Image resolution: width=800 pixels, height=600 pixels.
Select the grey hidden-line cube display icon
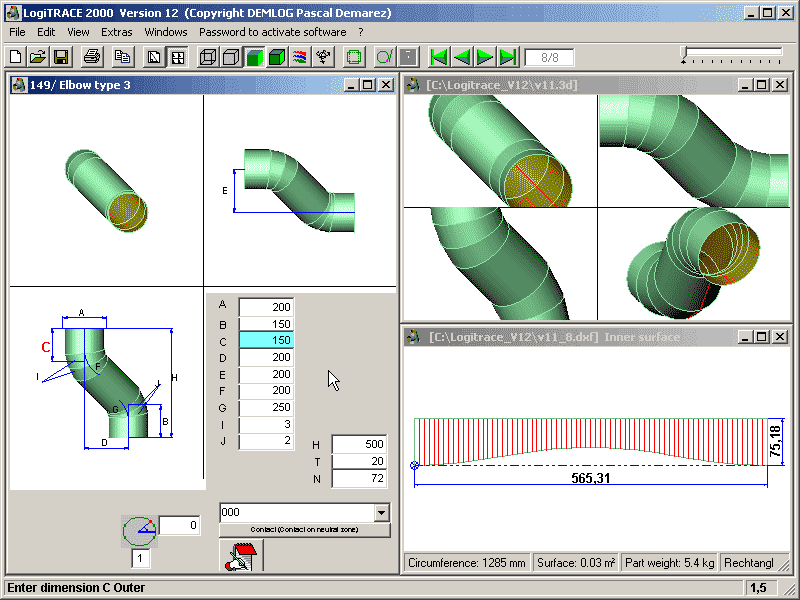click(x=231, y=57)
